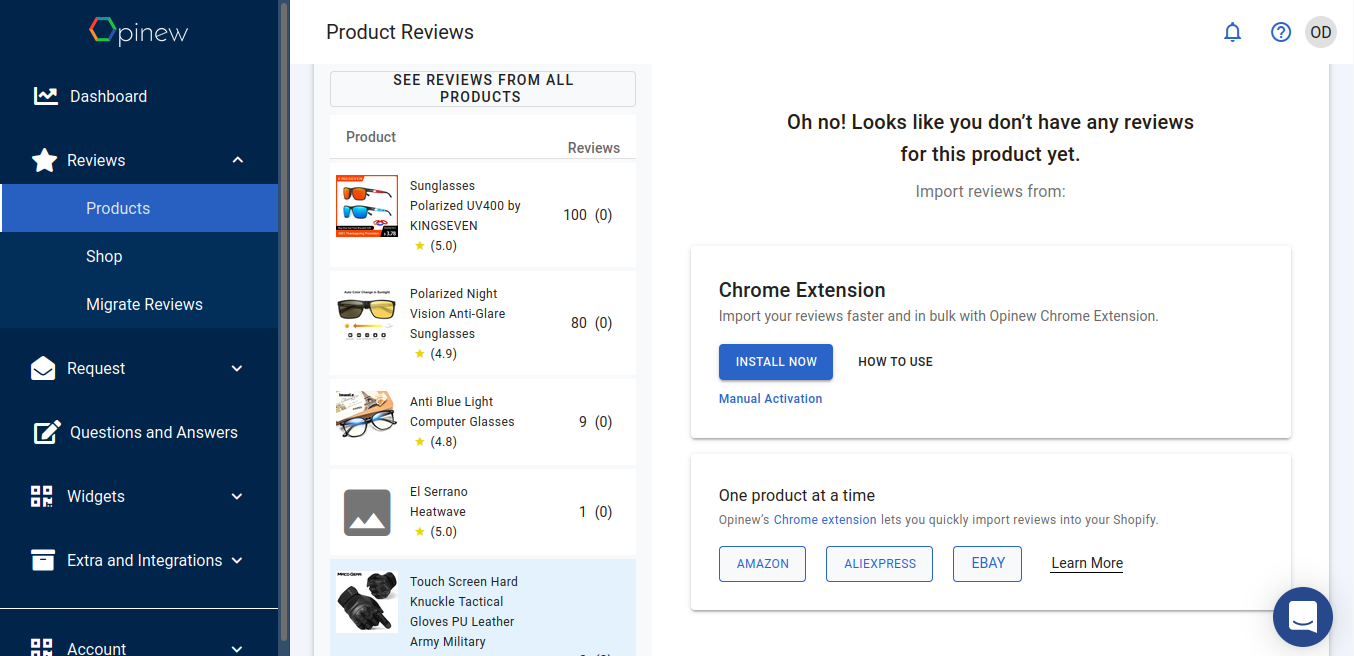Click the star rating of Anti Blue Light Glasses

tap(435, 441)
